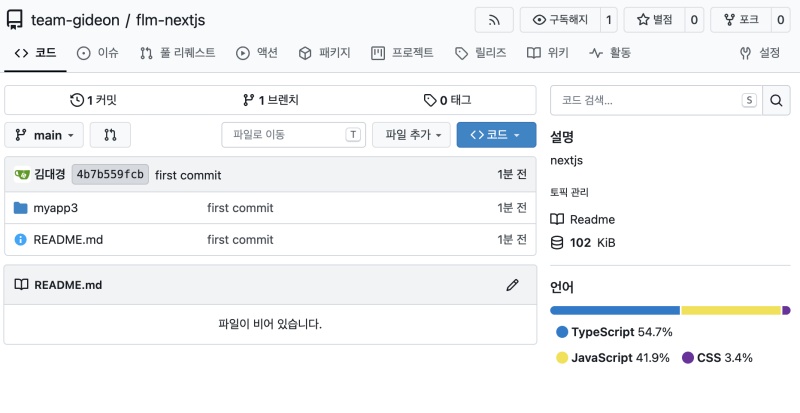Click the TypeScript blue segment in language bar
This screenshot has height=413, width=800.
pyautogui.click(x=615, y=310)
